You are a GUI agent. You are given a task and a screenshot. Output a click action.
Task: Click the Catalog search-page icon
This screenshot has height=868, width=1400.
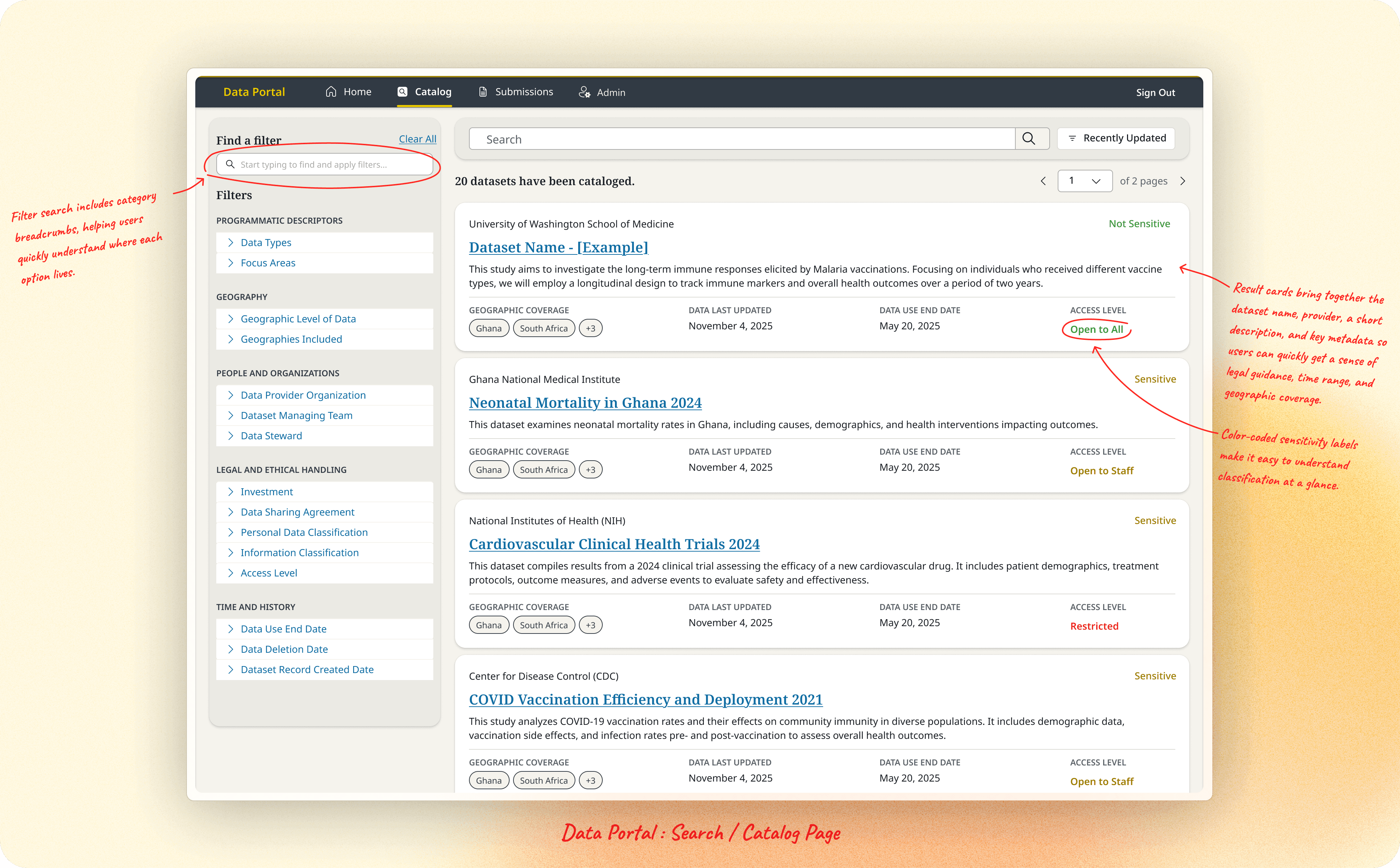402,92
